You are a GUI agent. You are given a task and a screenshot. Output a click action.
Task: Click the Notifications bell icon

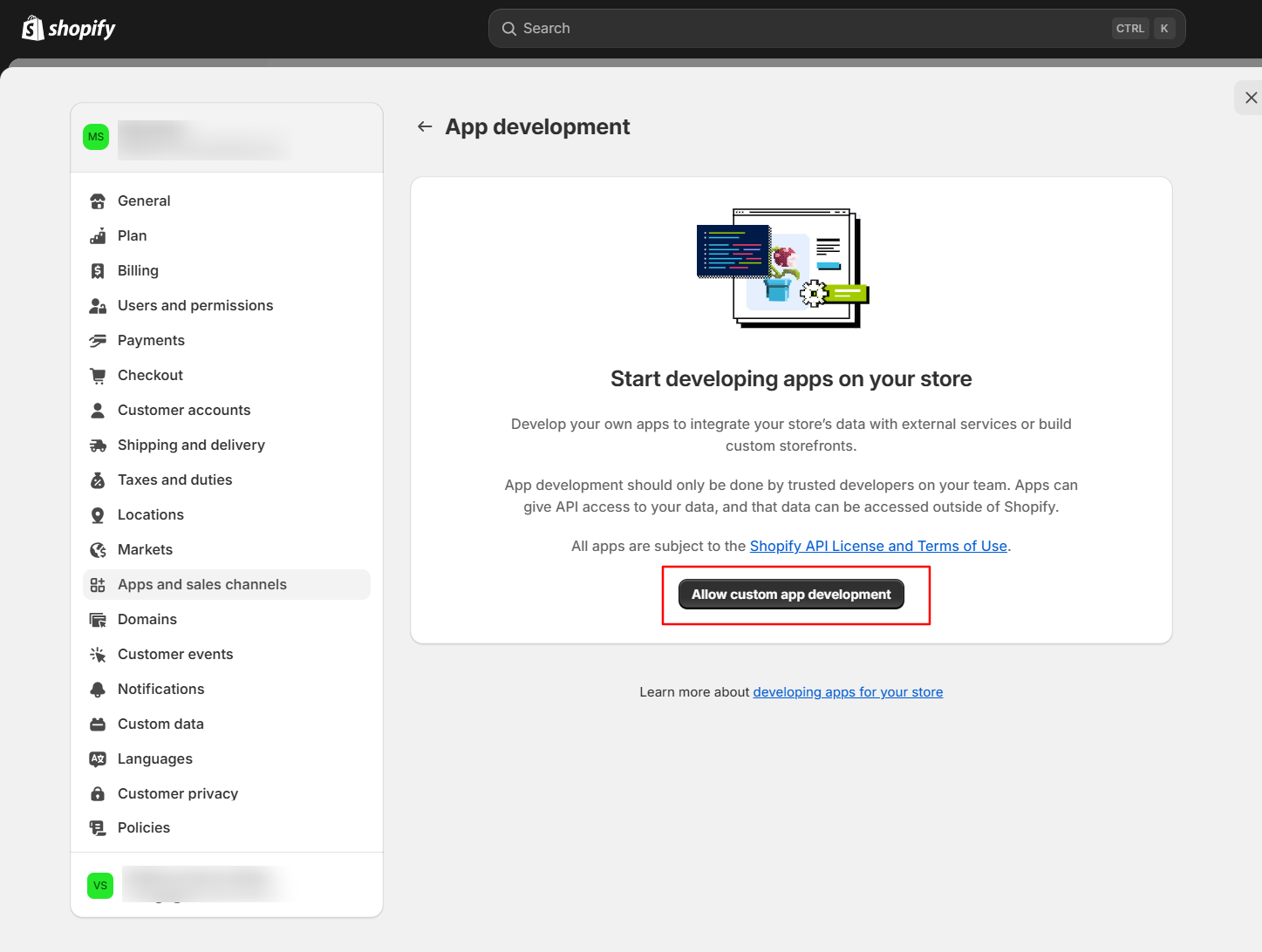[x=98, y=689]
